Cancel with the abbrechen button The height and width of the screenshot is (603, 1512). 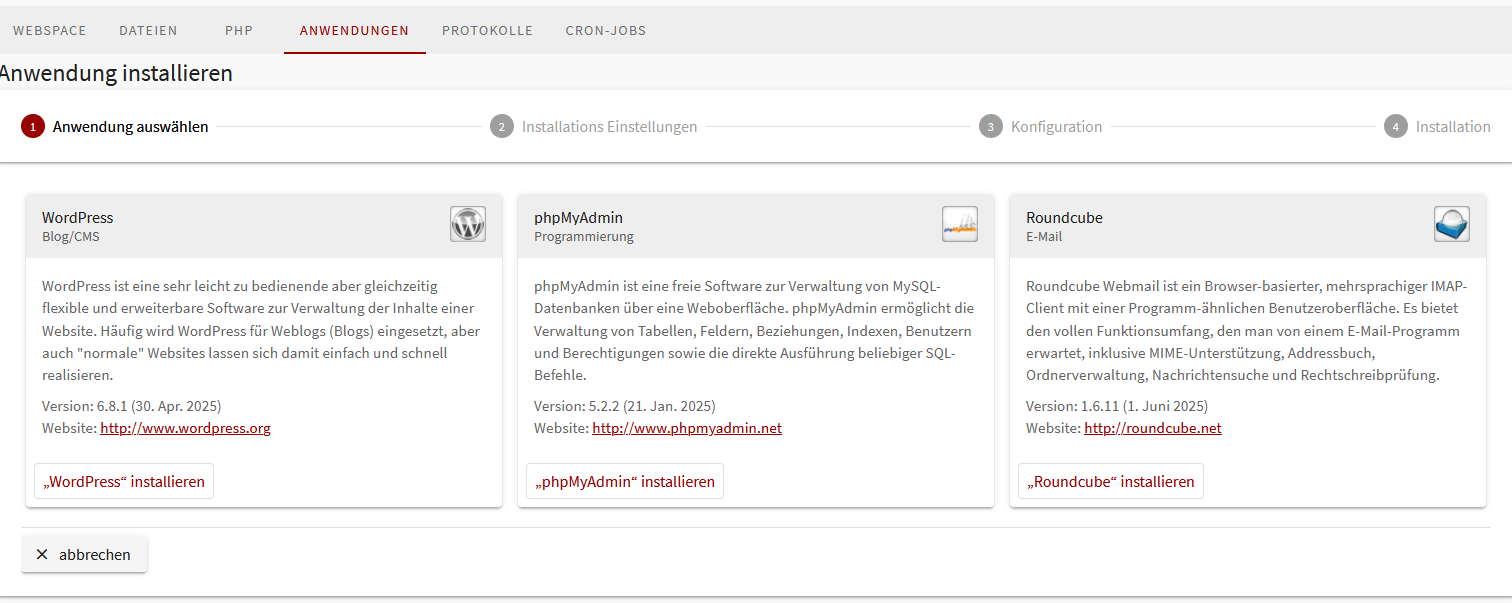84,554
